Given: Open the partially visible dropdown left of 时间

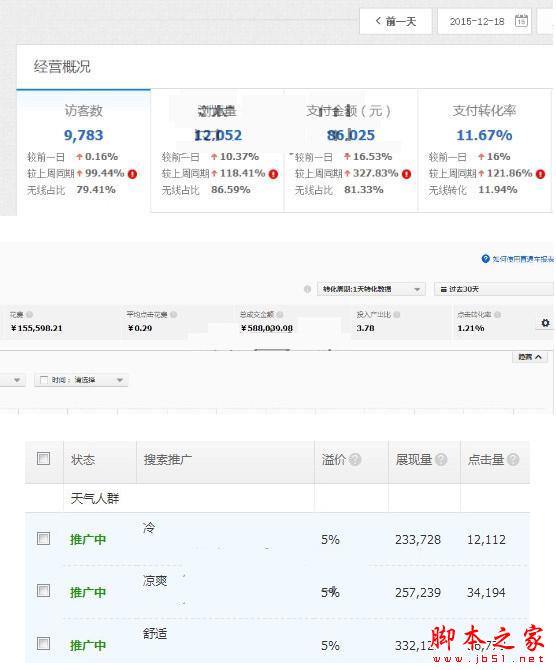Looking at the screenshot, I should tap(13, 380).
